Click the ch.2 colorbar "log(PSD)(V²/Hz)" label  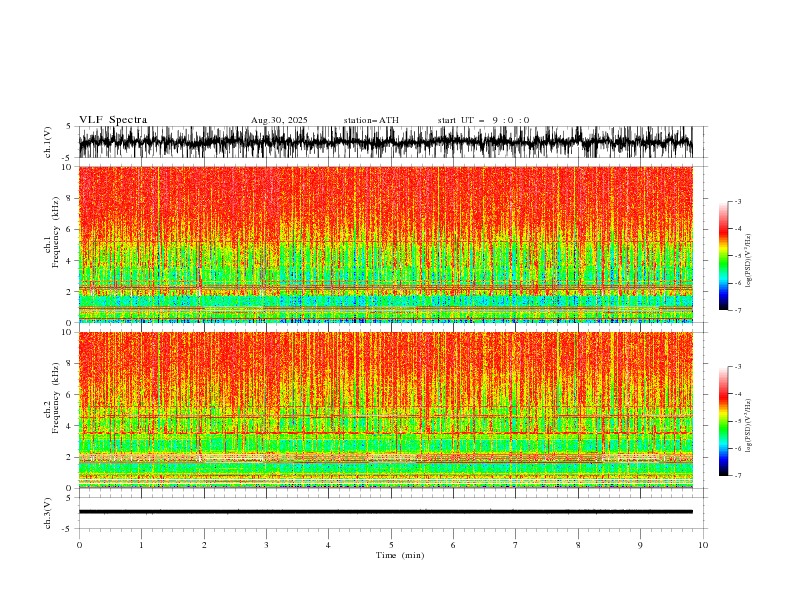click(748, 426)
